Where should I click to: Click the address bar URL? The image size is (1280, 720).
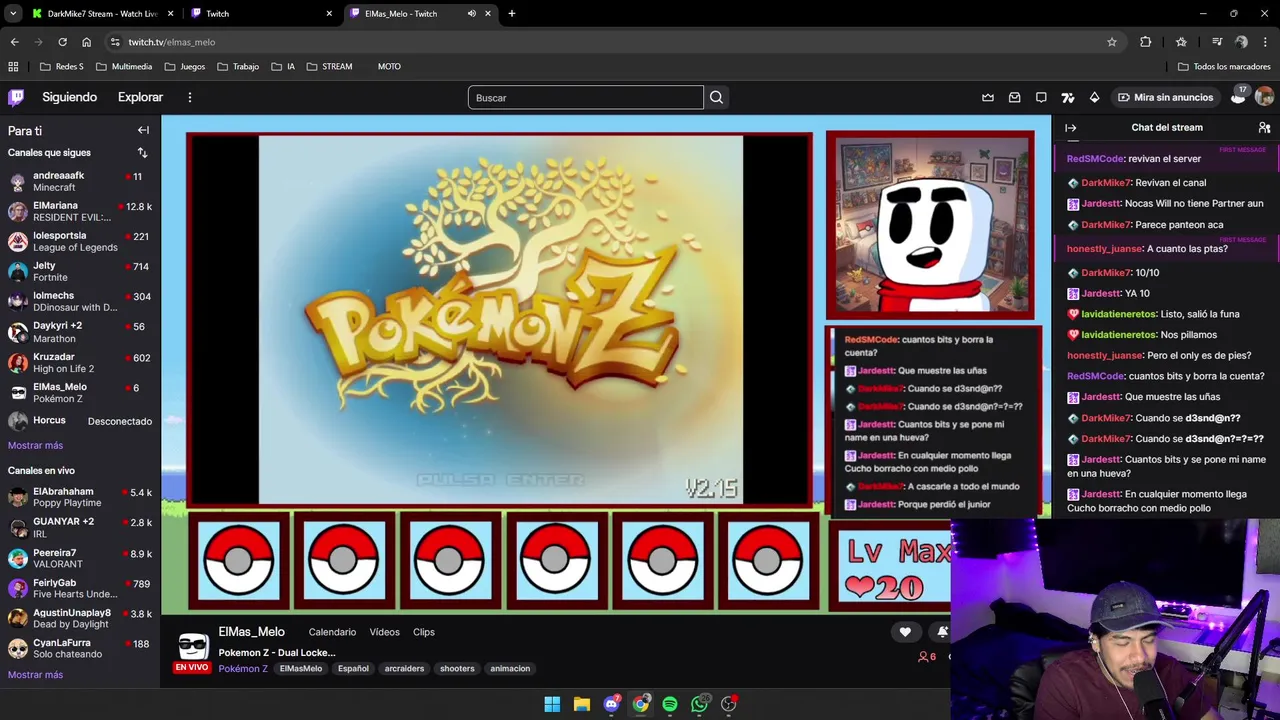(172, 42)
